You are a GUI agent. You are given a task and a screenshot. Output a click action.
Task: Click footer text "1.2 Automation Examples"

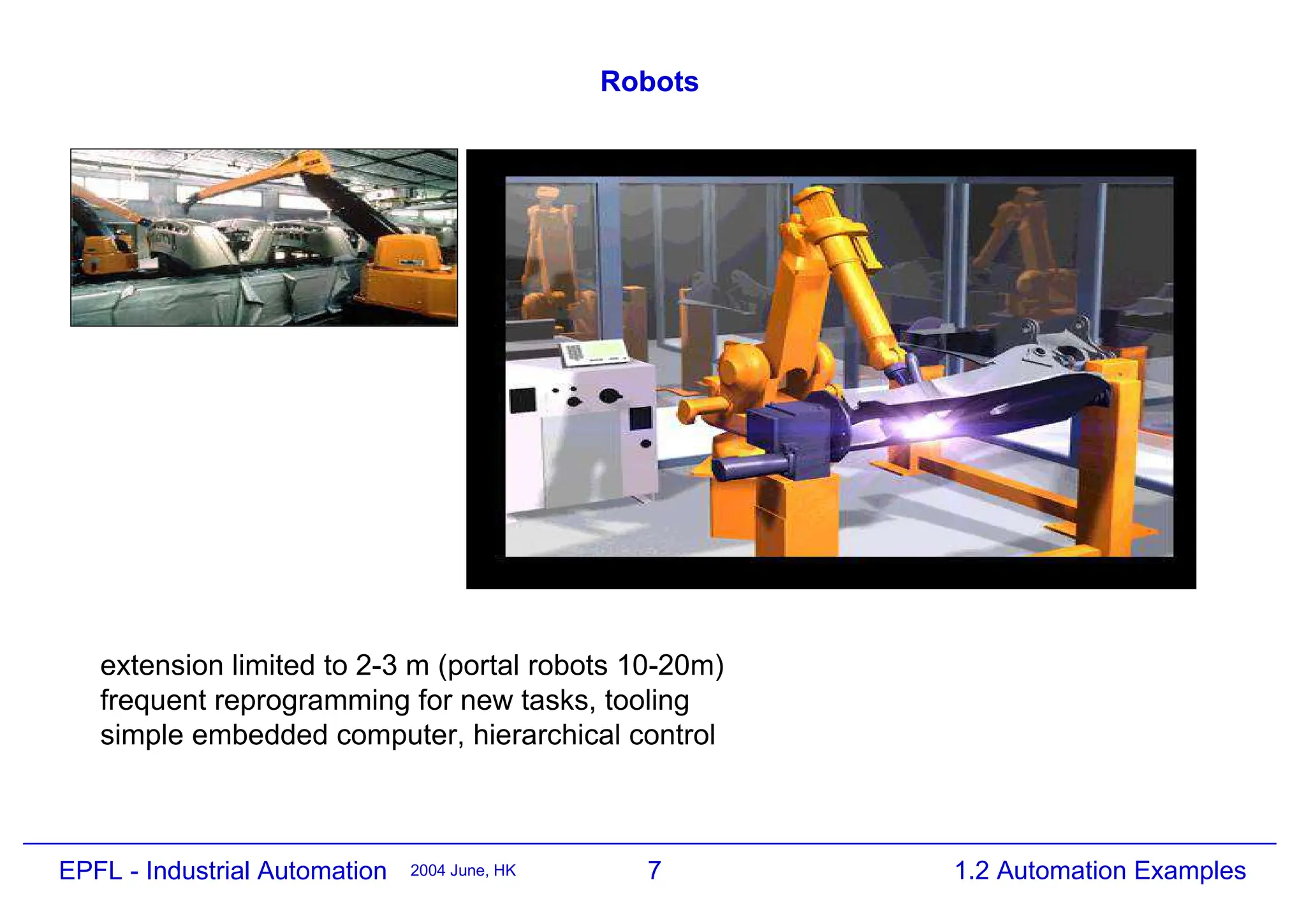tap(1100, 870)
